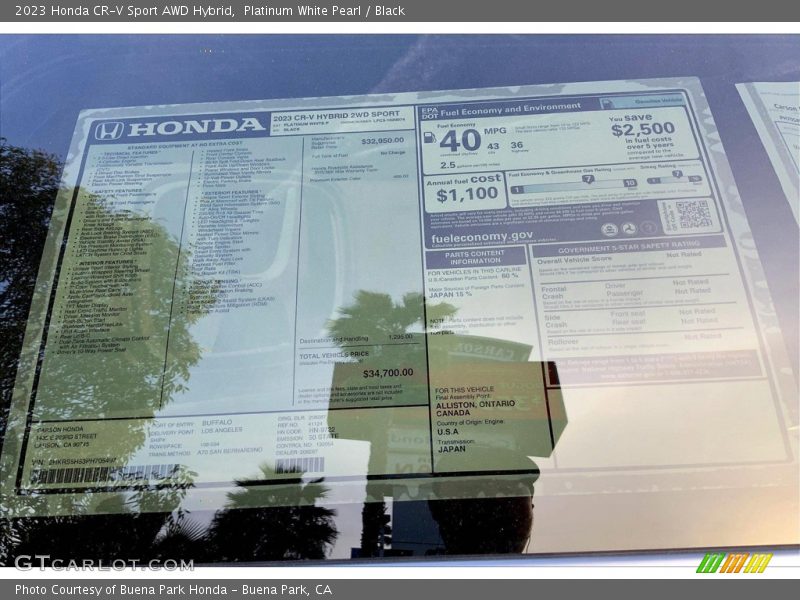Click the HONDA wordmark on the sticker

[x=197, y=127]
